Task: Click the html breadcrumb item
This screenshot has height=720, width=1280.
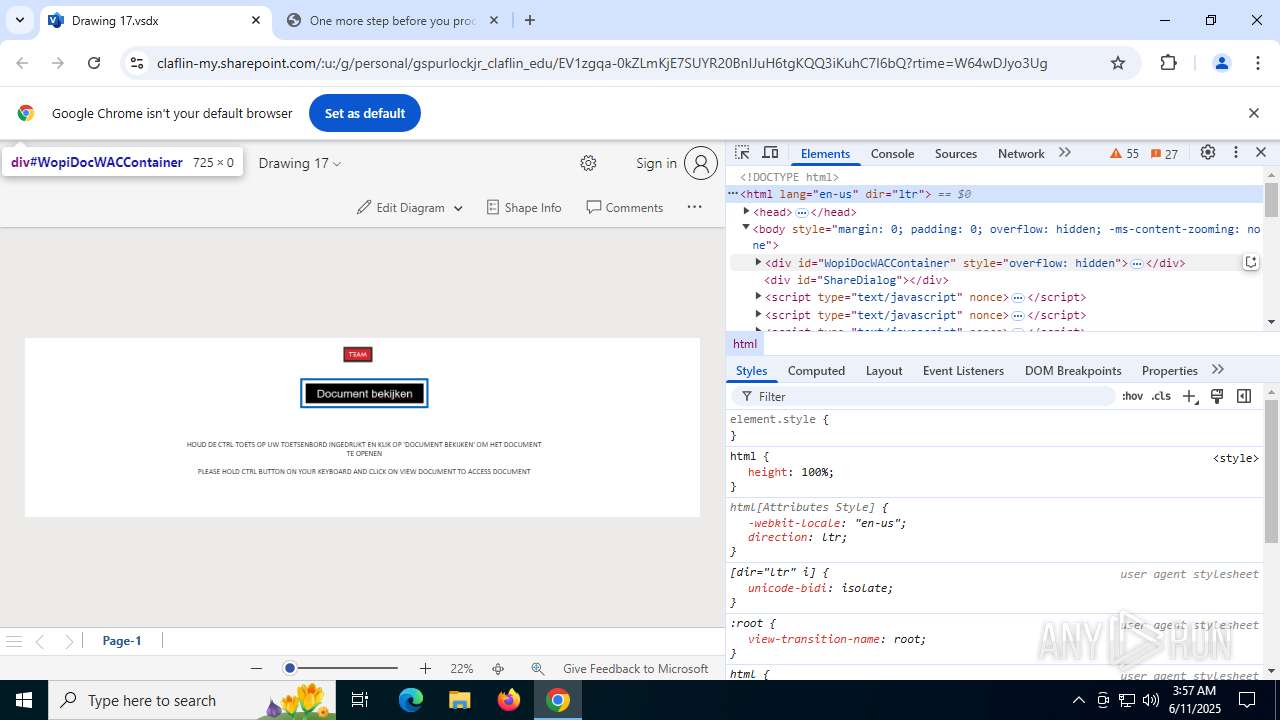Action: coord(745,343)
